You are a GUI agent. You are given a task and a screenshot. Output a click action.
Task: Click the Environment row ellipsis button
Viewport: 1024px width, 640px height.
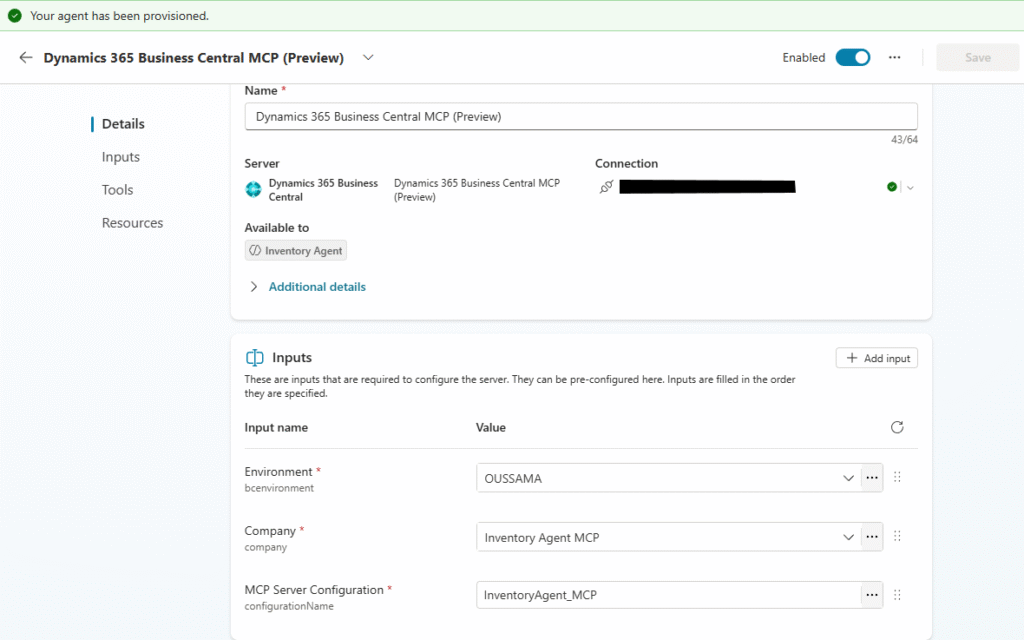coord(872,478)
